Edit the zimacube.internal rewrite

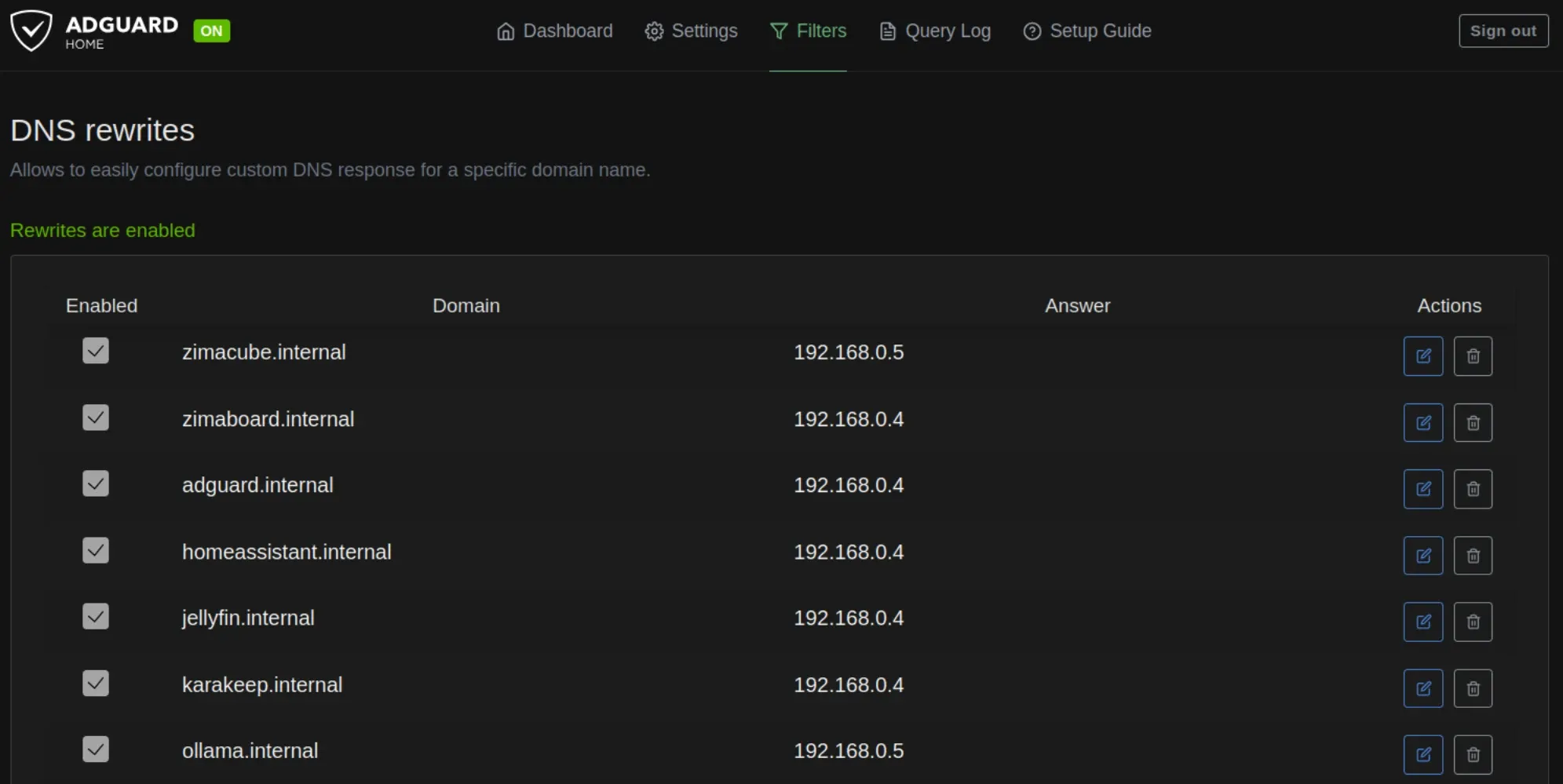point(1422,356)
